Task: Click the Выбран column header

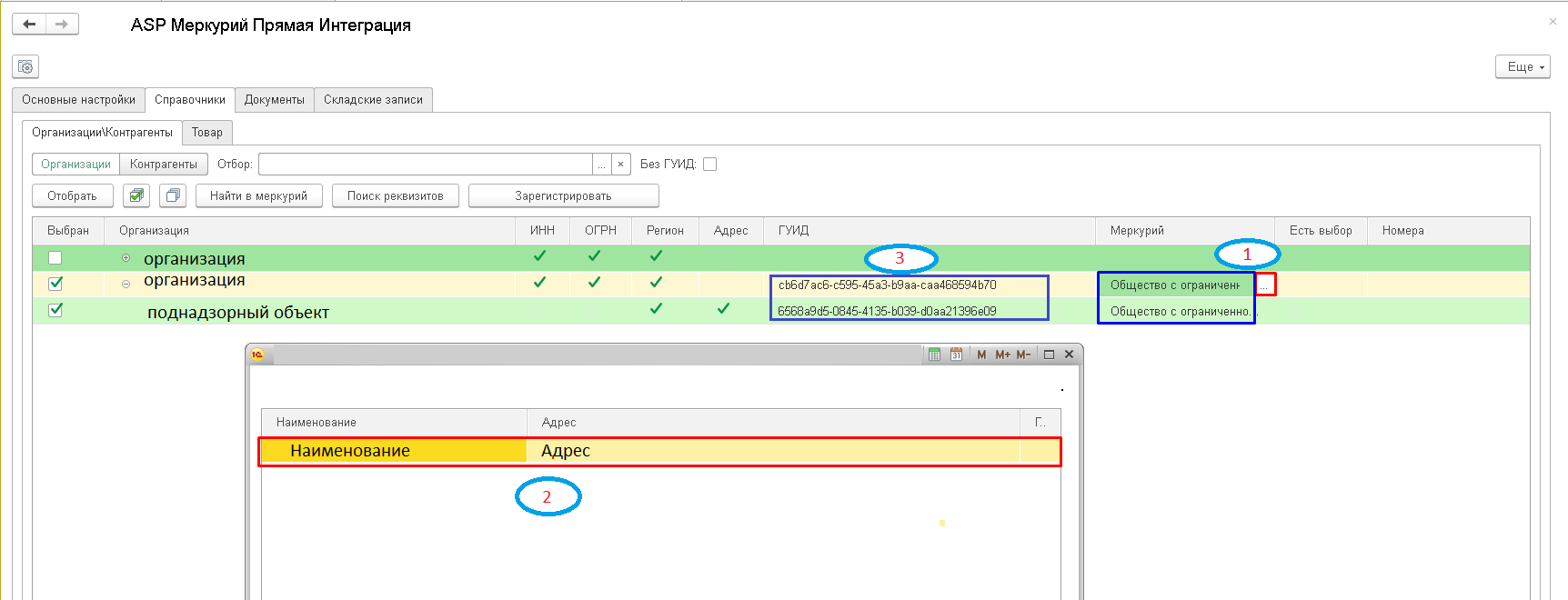Action: tap(68, 231)
